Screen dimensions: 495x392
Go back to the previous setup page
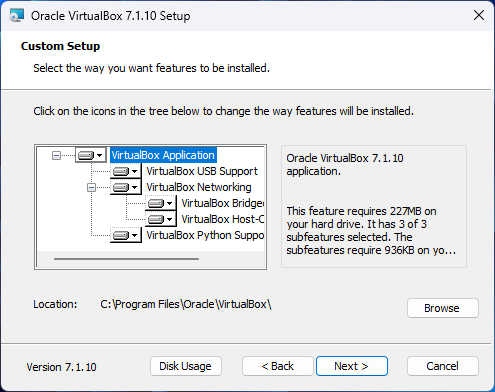pyautogui.click(x=278, y=366)
